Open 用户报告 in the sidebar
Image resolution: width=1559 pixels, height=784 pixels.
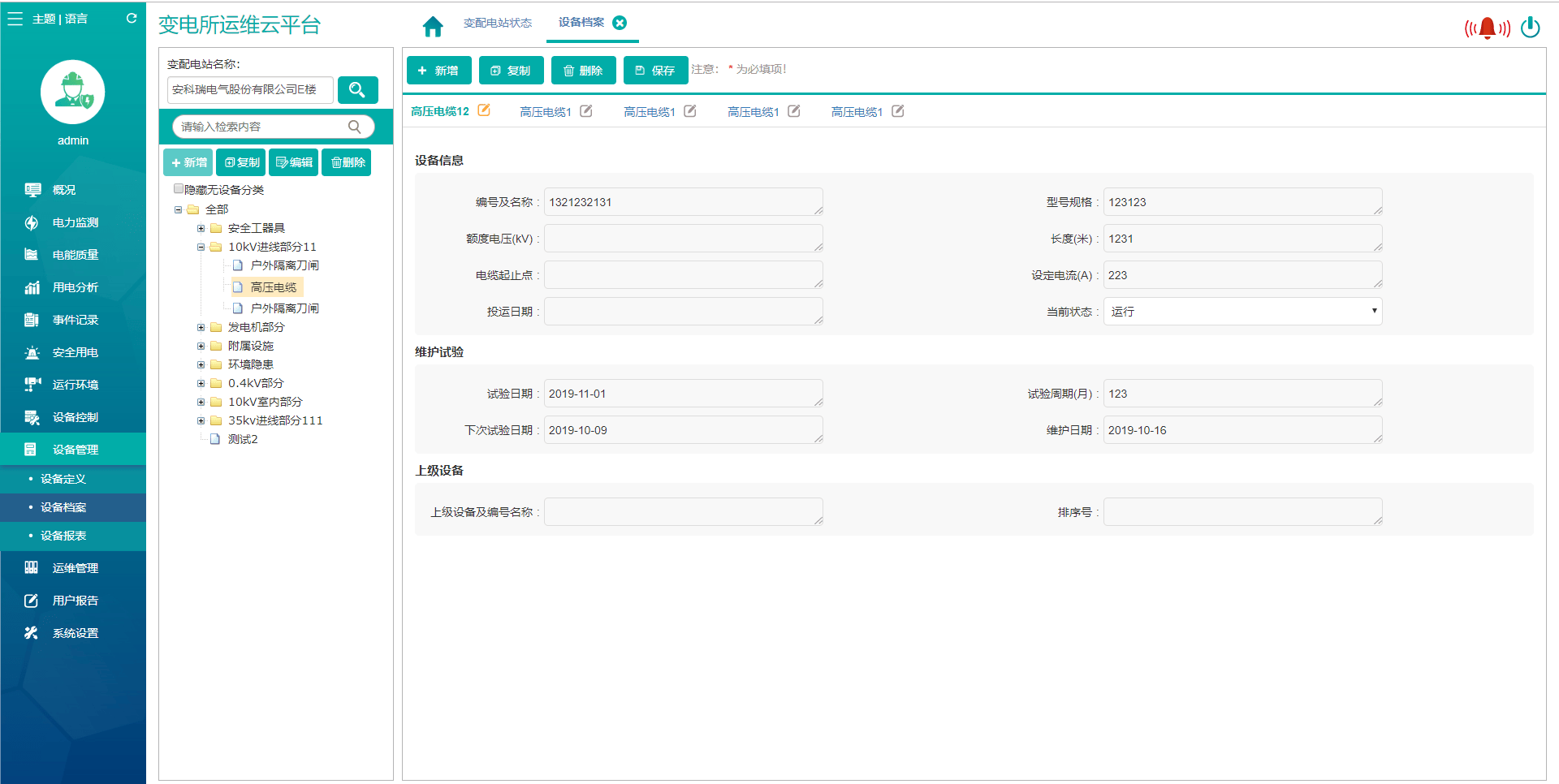(x=73, y=601)
